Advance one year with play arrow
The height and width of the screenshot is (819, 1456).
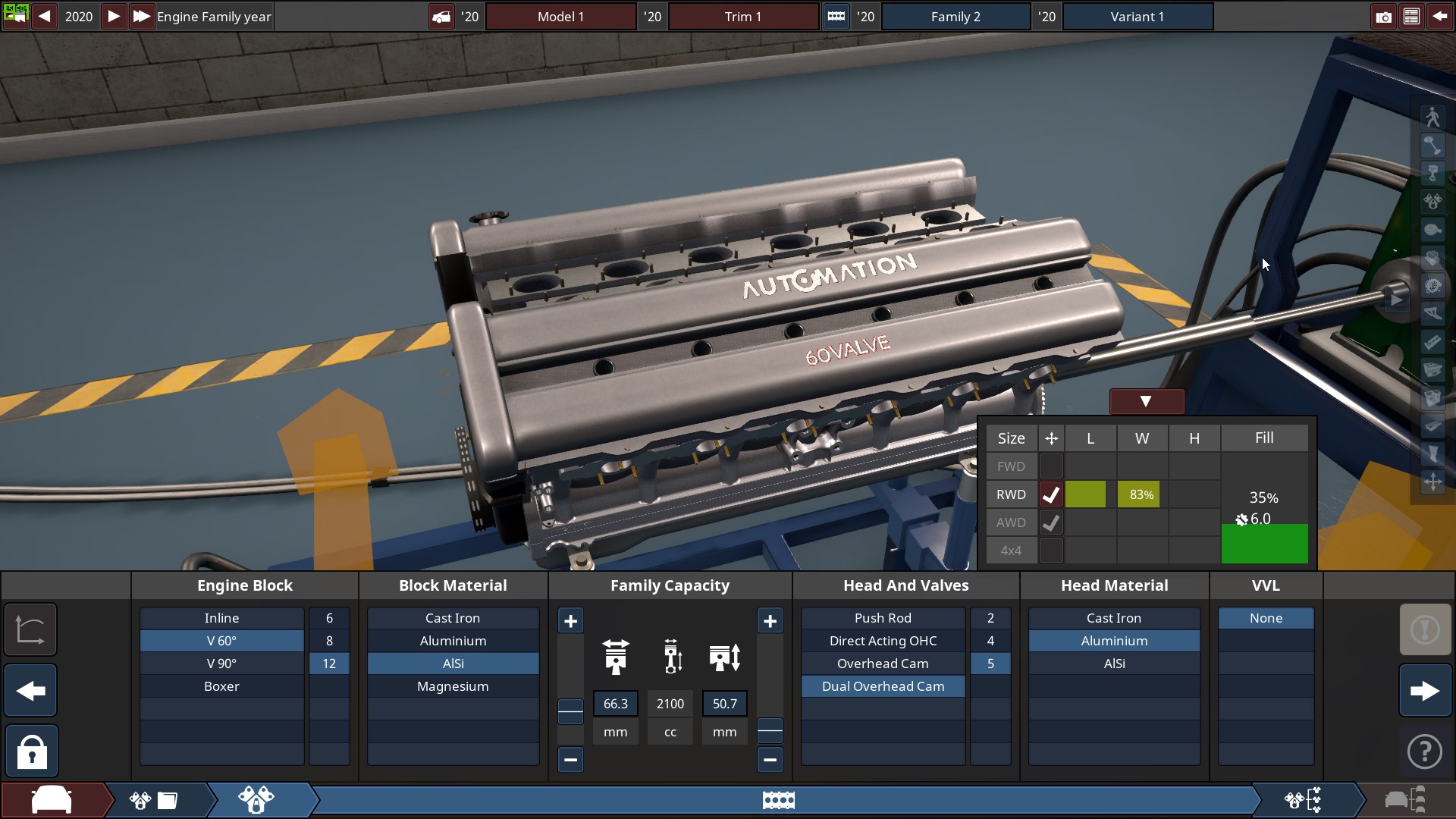113,16
